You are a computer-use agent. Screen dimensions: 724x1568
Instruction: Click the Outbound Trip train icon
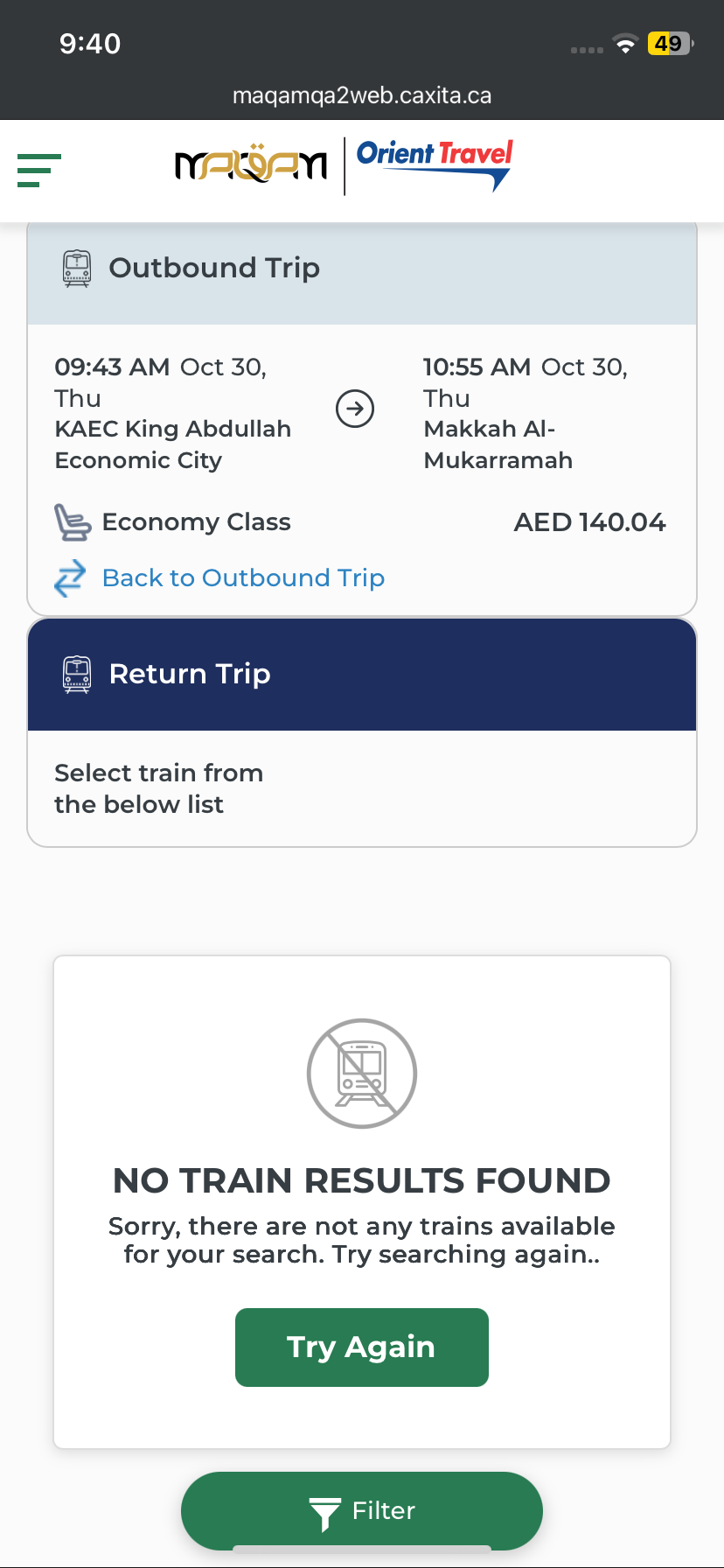tap(77, 269)
